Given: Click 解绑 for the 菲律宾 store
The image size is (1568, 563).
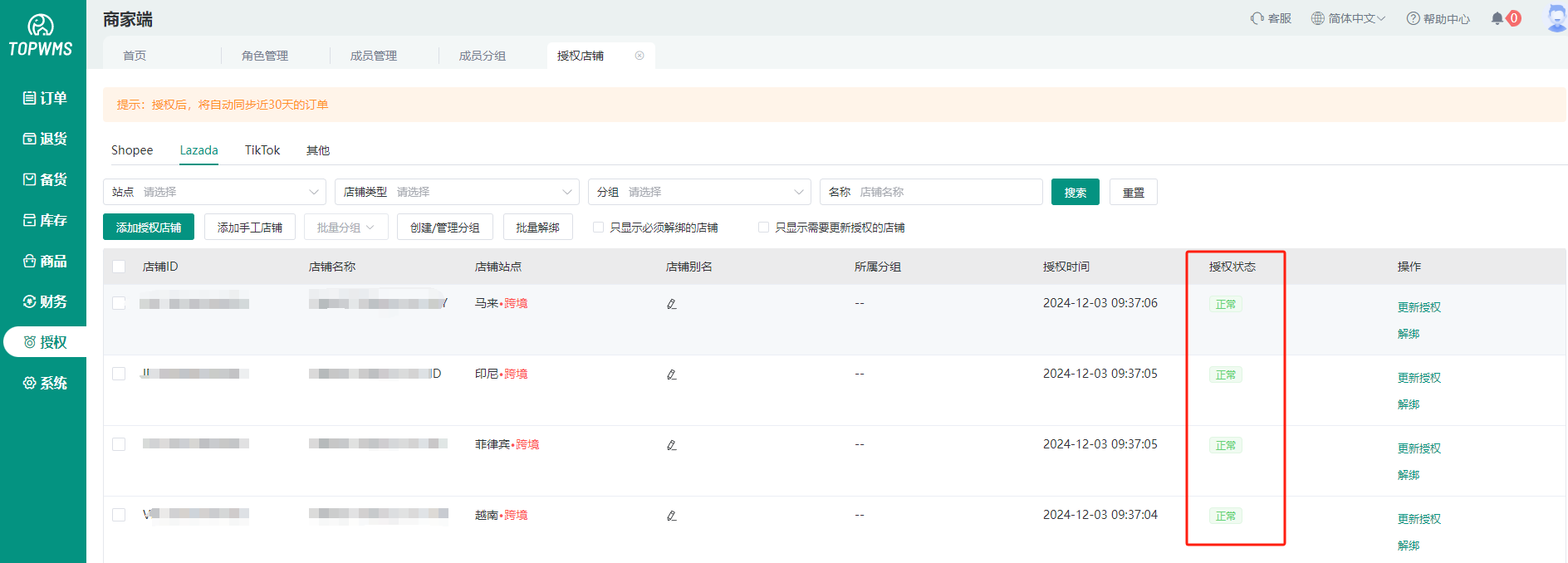Looking at the screenshot, I should pyautogui.click(x=1409, y=475).
